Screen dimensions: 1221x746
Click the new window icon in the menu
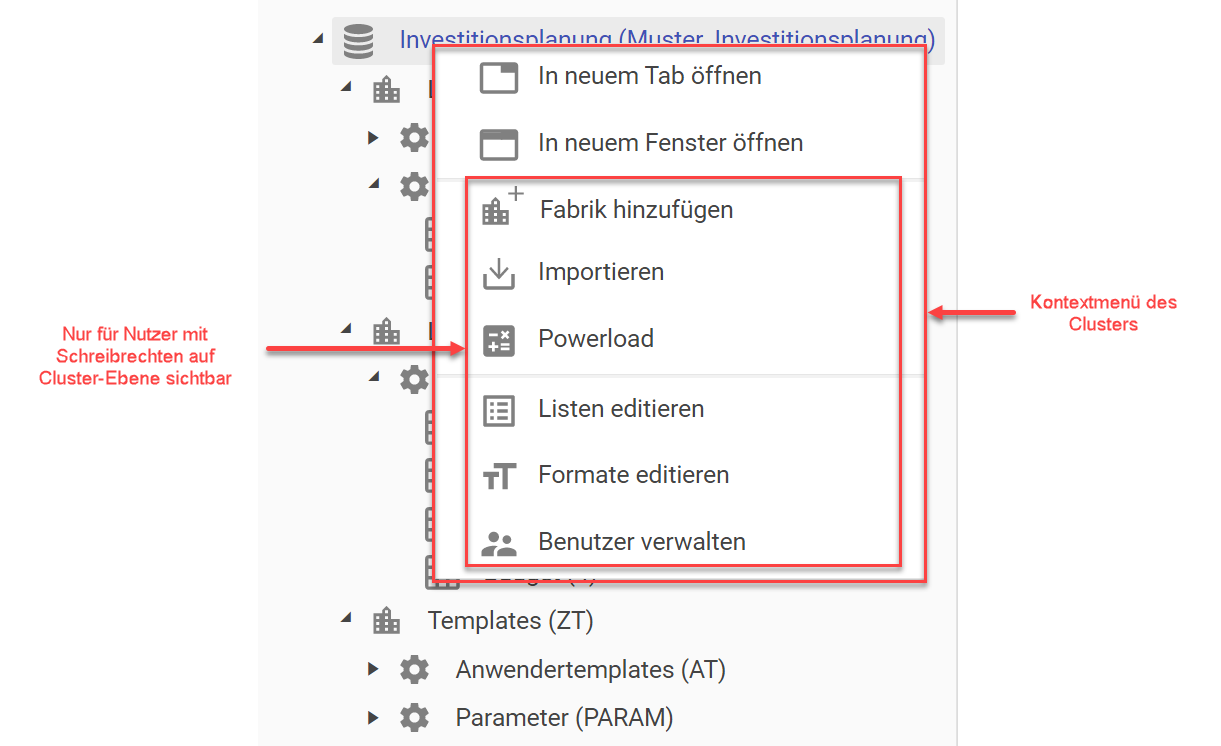point(498,142)
